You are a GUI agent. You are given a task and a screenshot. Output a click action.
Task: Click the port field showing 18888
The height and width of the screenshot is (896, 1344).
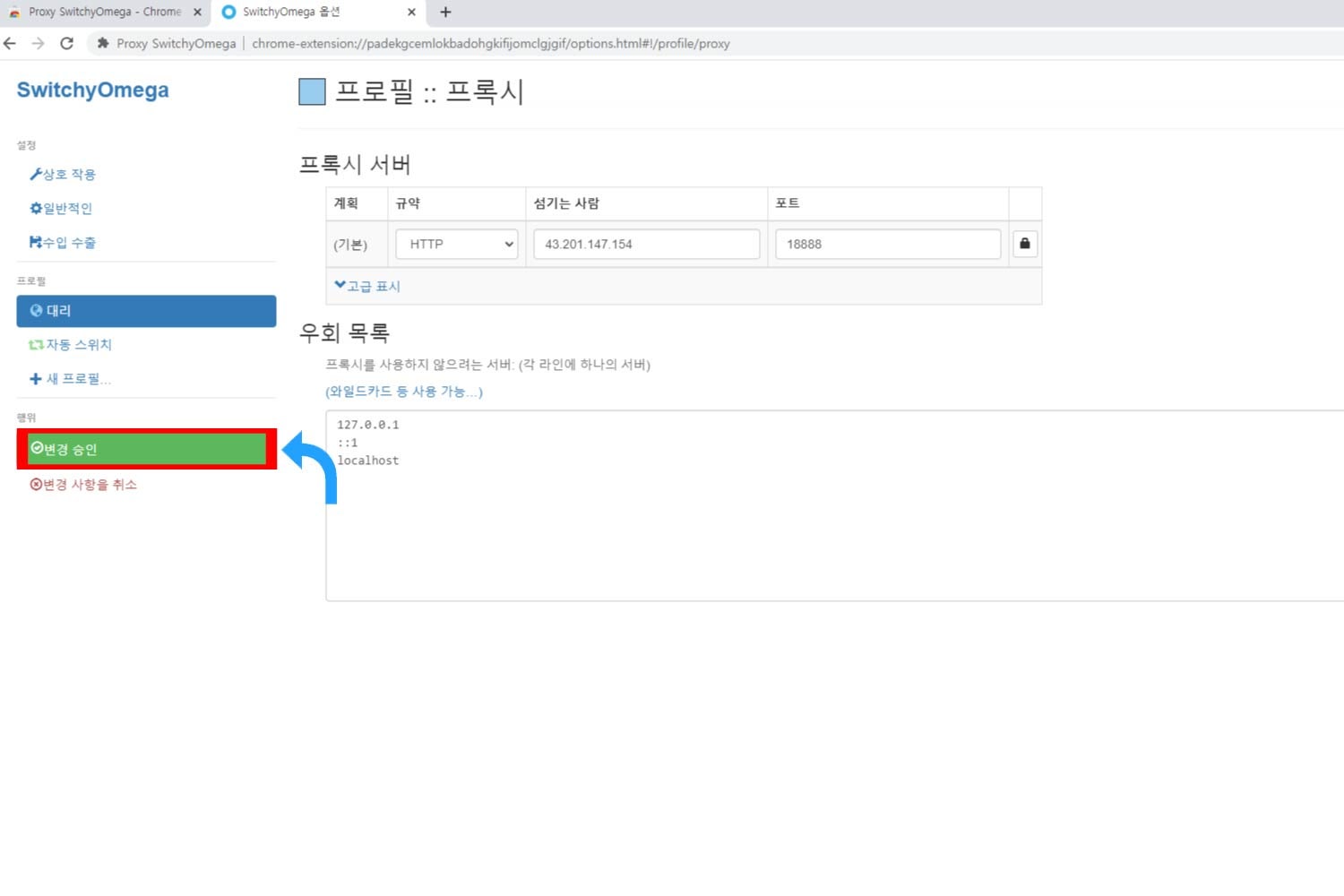pos(887,244)
